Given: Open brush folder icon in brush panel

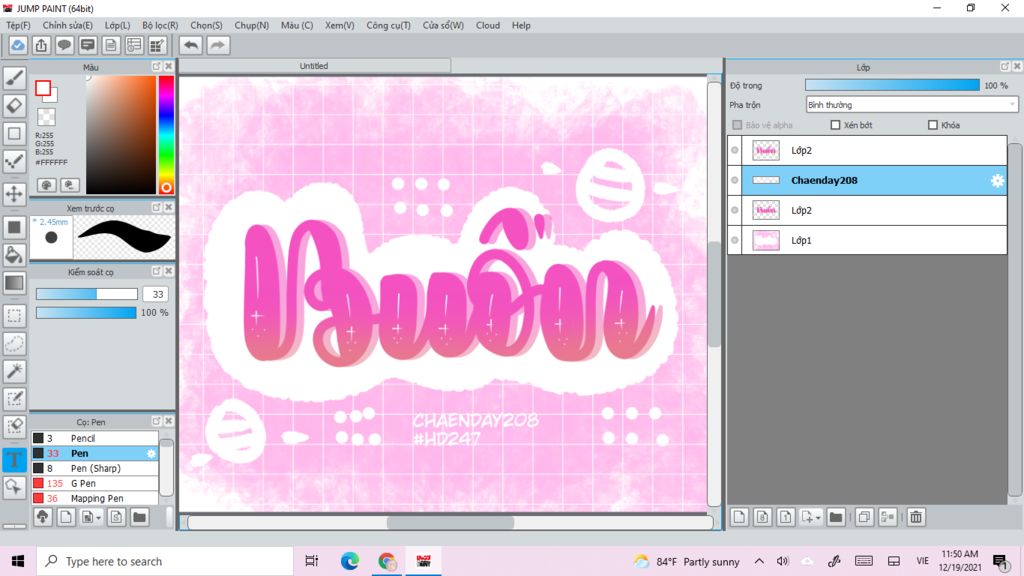Looking at the screenshot, I should [x=139, y=517].
